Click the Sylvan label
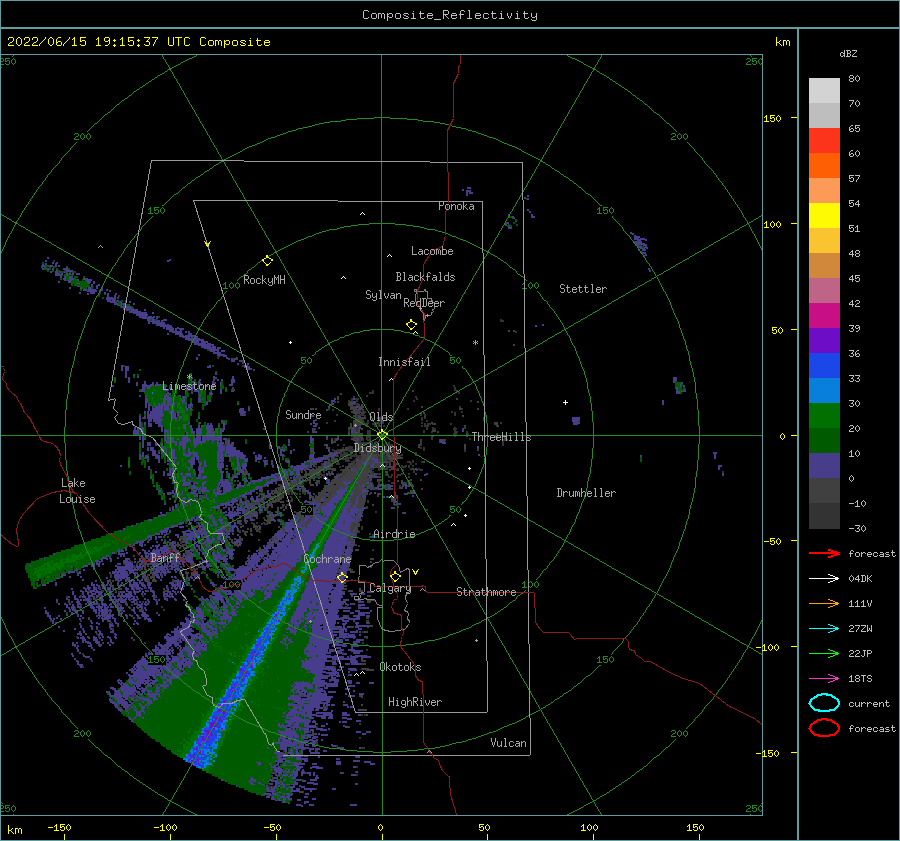 click(x=383, y=295)
